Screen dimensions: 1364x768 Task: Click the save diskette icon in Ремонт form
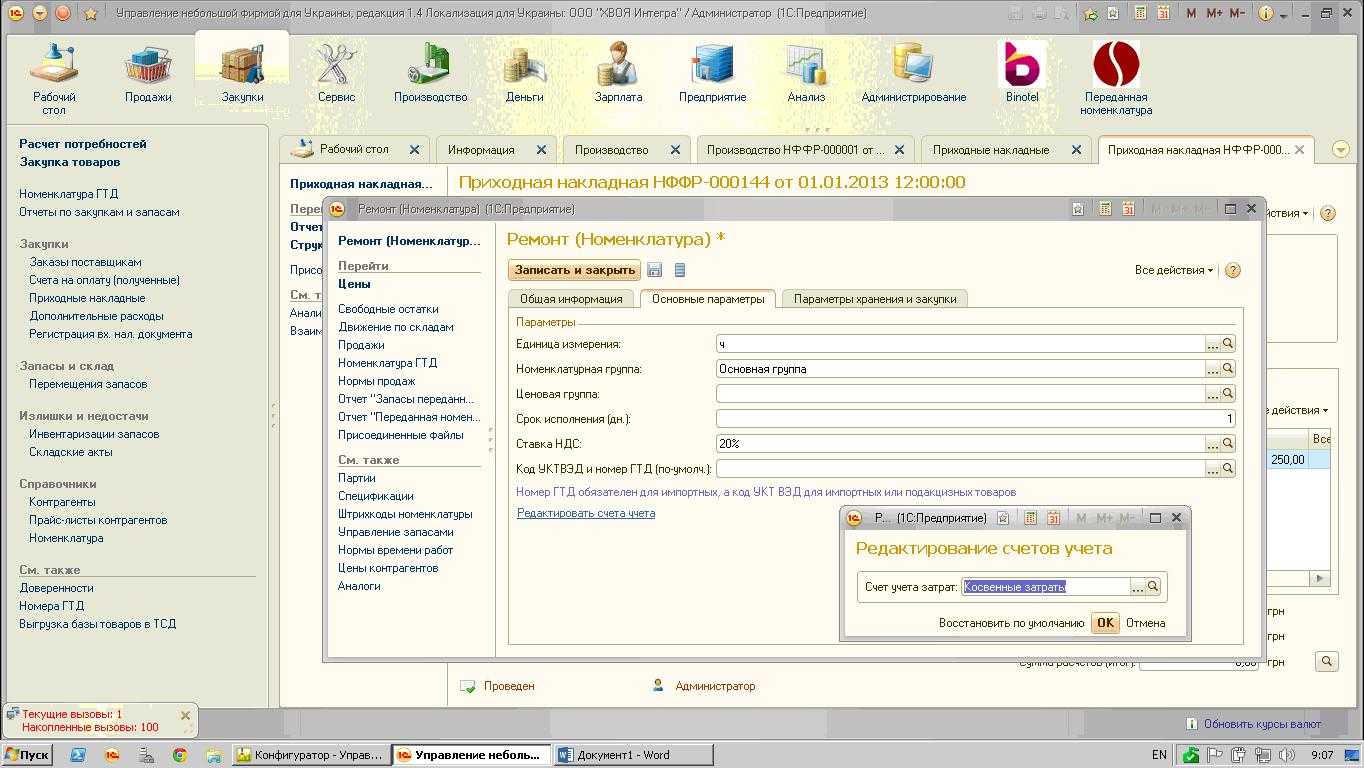(x=655, y=270)
